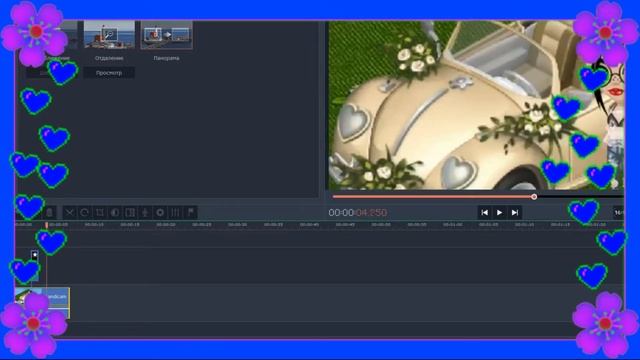
Task: Open the Crop tool in the timeline toolbar
Action: (x=100, y=213)
